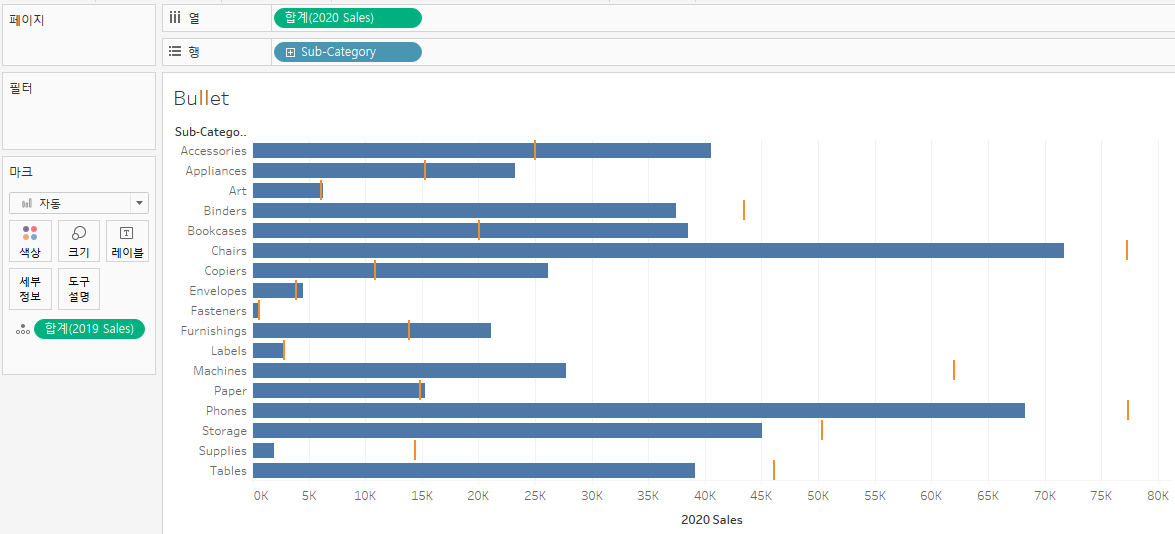This screenshot has width=1175, height=534.
Task: Select the Machines row label
Action: (220, 371)
